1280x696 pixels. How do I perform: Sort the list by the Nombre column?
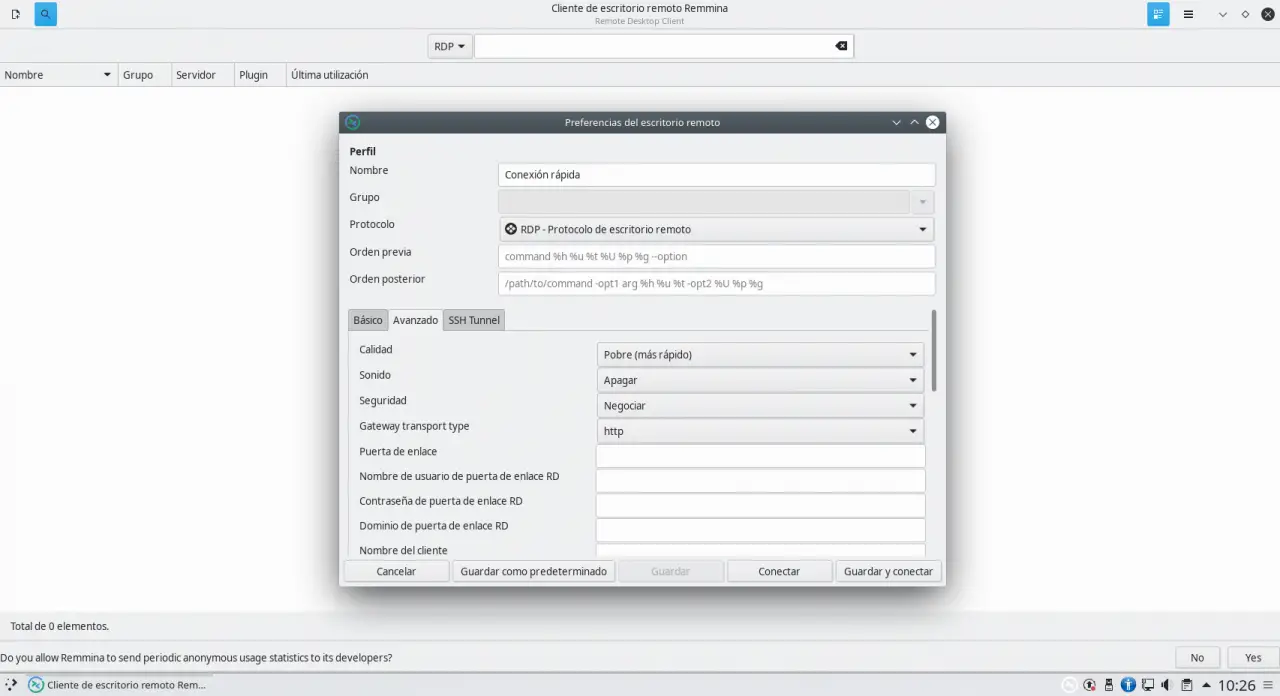58,75
